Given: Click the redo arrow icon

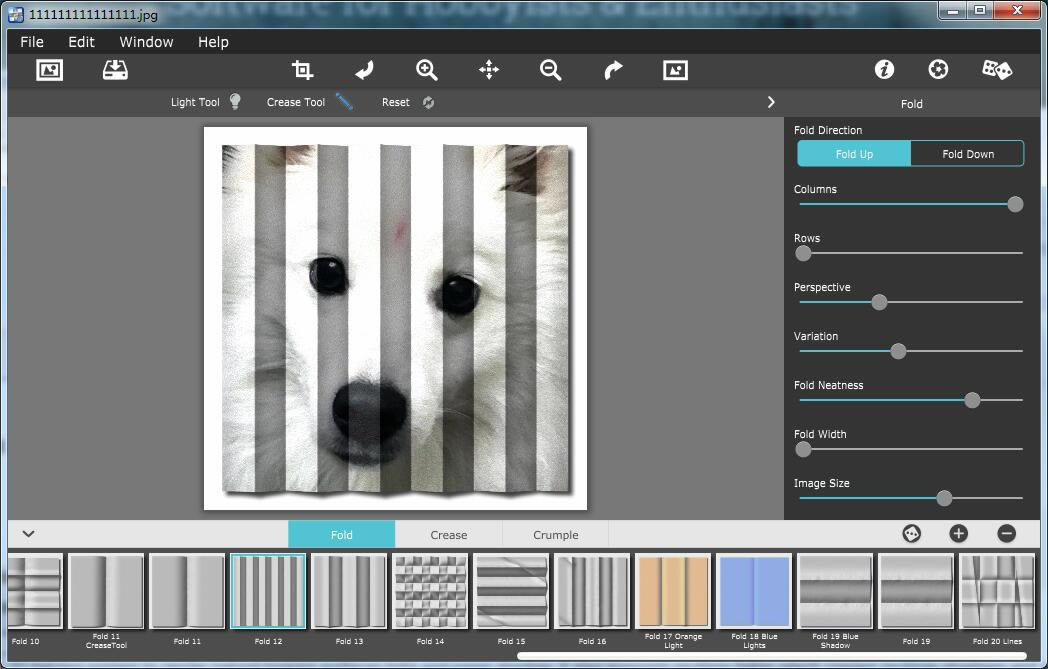Looking at the screenshot, I should pyautogui.click(x=613, y=70).
